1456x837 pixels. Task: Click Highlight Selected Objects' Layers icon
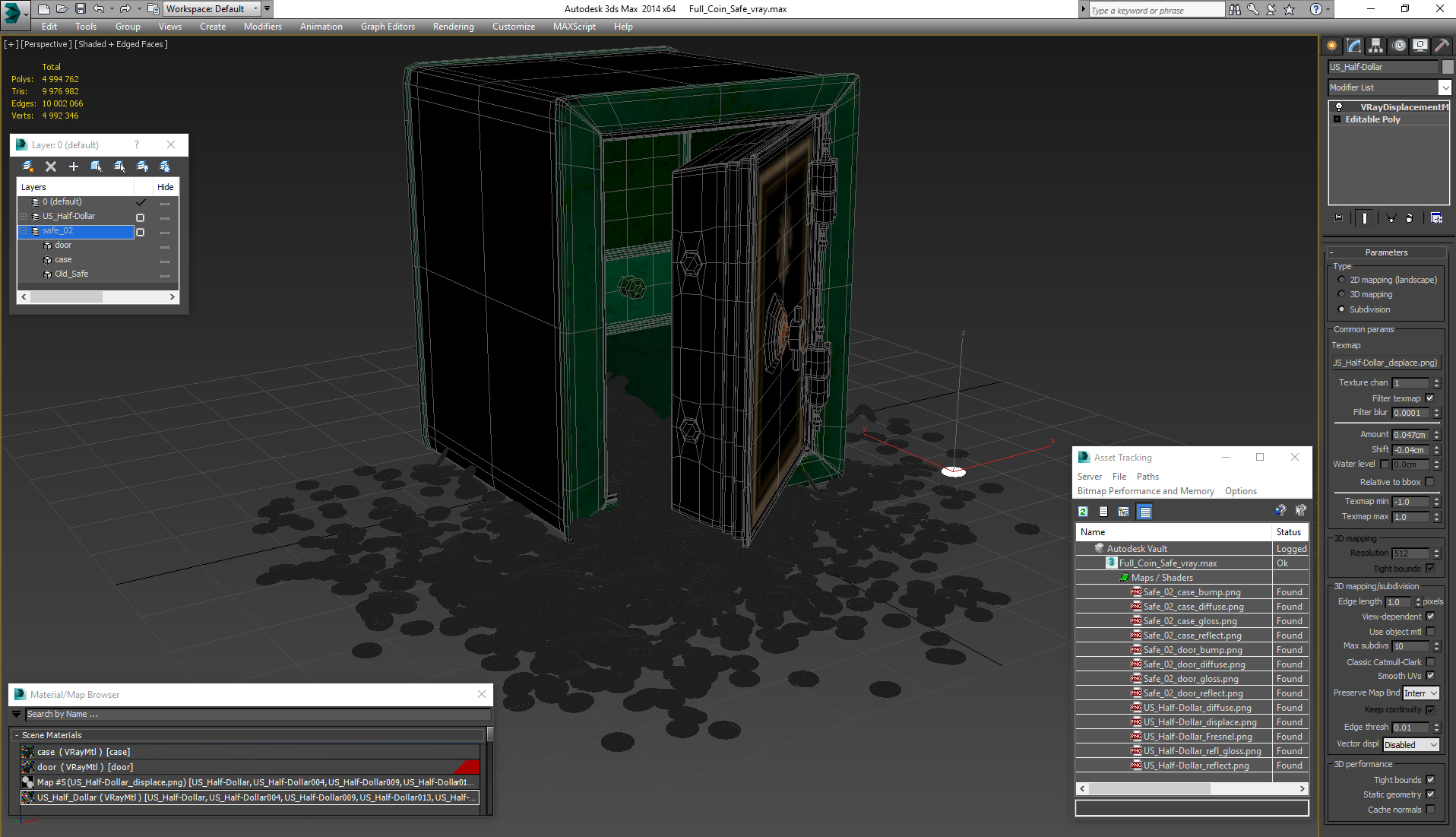point(119,166)
